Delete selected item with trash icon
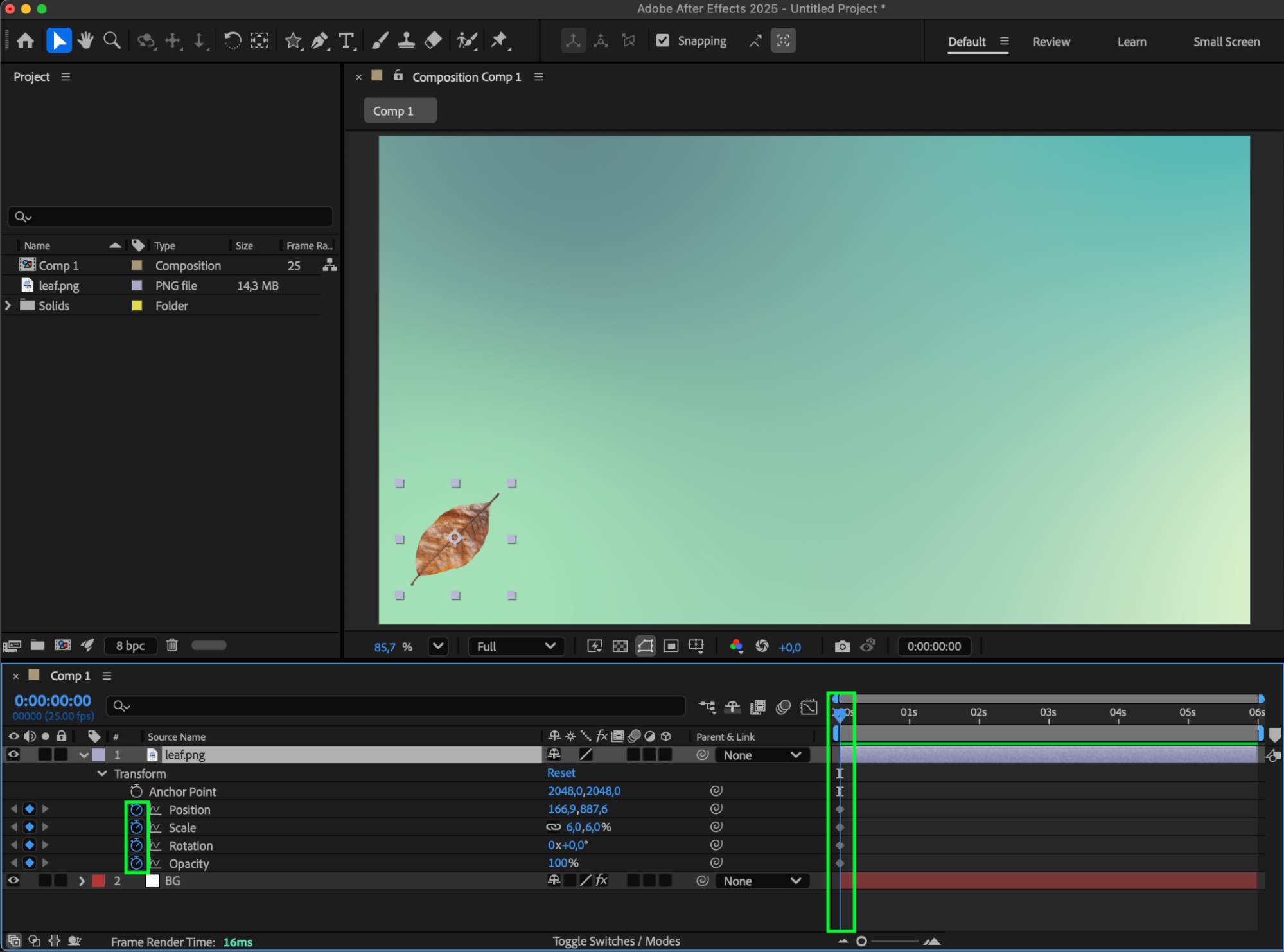The height and width of the screenshot is (952, 1284). click(171, 645)
